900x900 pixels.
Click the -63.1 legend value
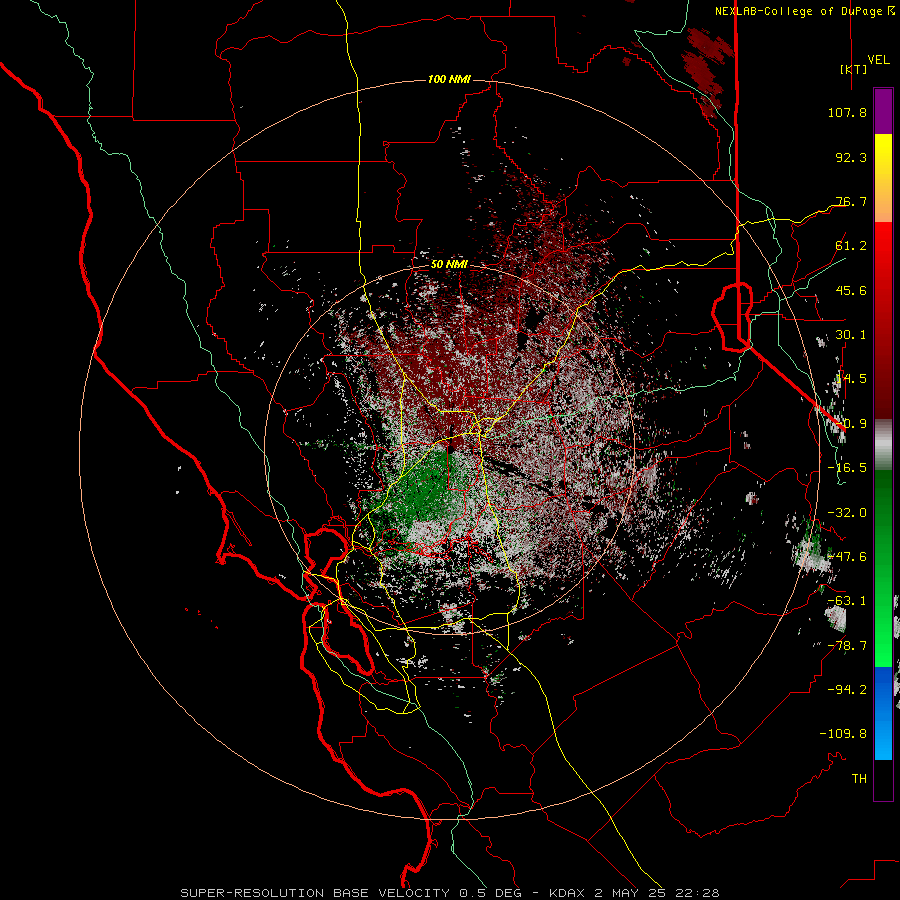(847, 601)
